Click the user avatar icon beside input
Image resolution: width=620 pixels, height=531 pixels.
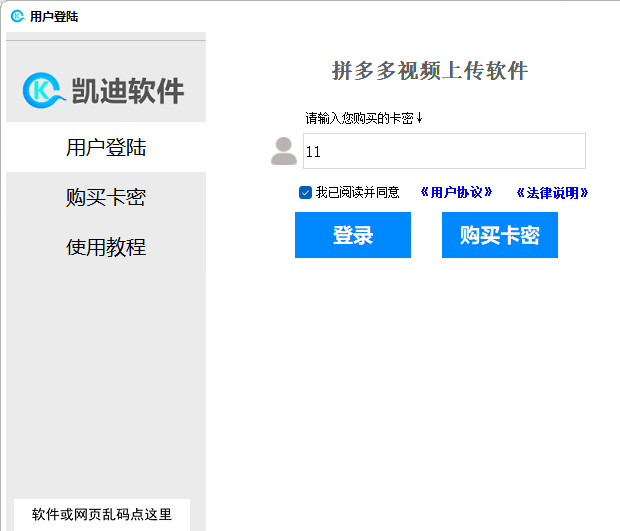(x=284, y=151)
